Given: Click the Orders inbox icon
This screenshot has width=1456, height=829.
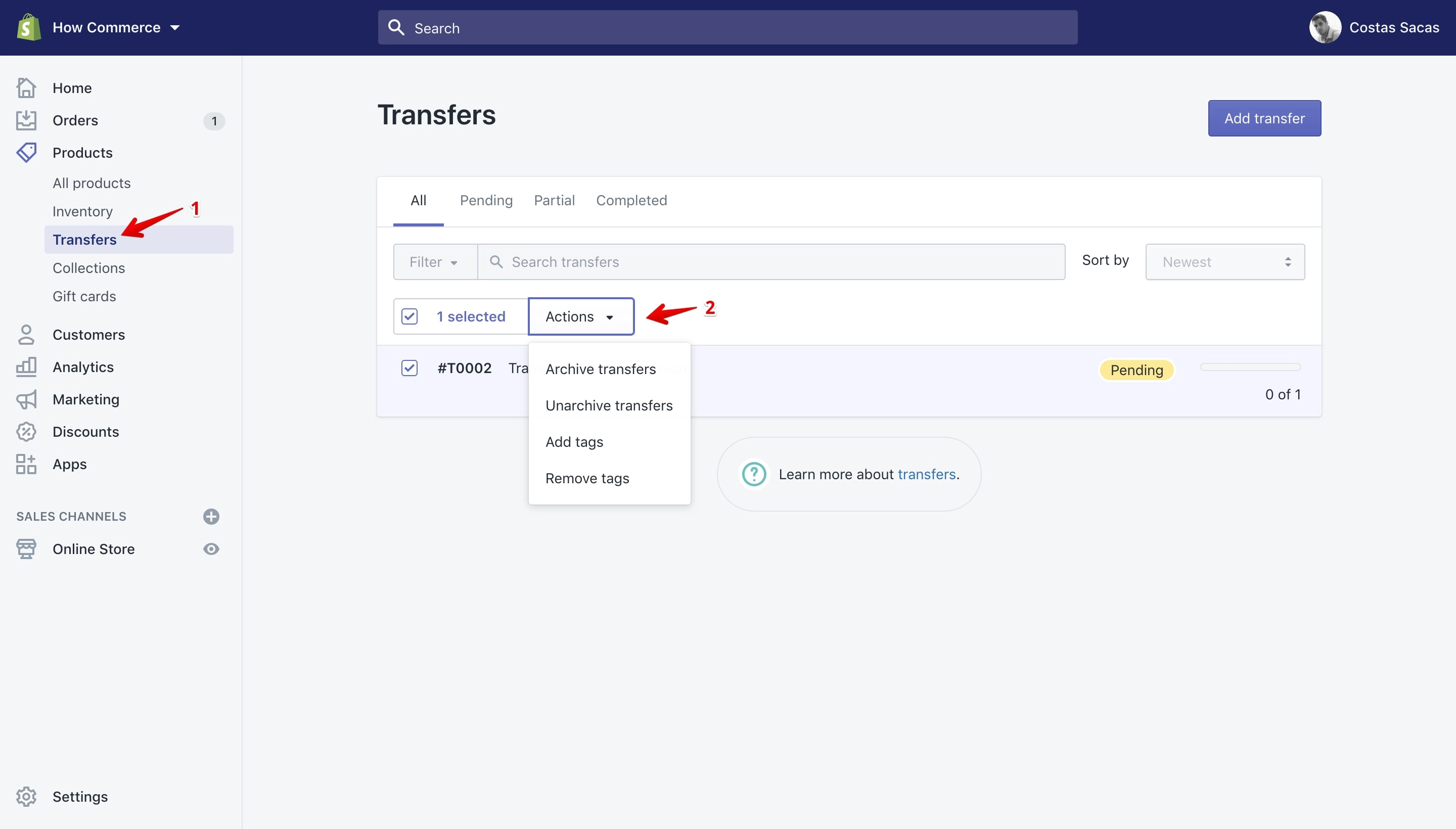Looking at the screenshot, I should [x=26, y=120].
